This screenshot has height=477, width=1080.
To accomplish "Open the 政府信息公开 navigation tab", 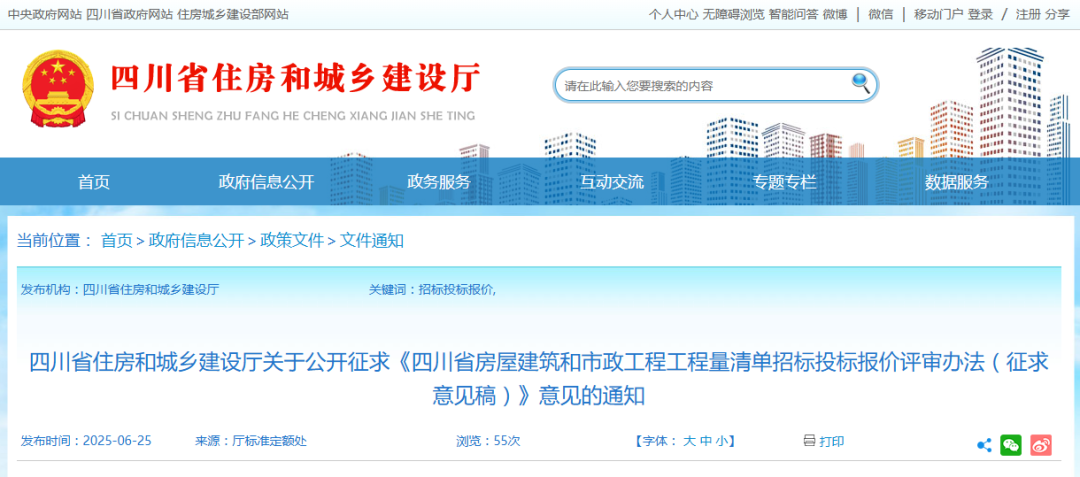I will coord(266,182).
